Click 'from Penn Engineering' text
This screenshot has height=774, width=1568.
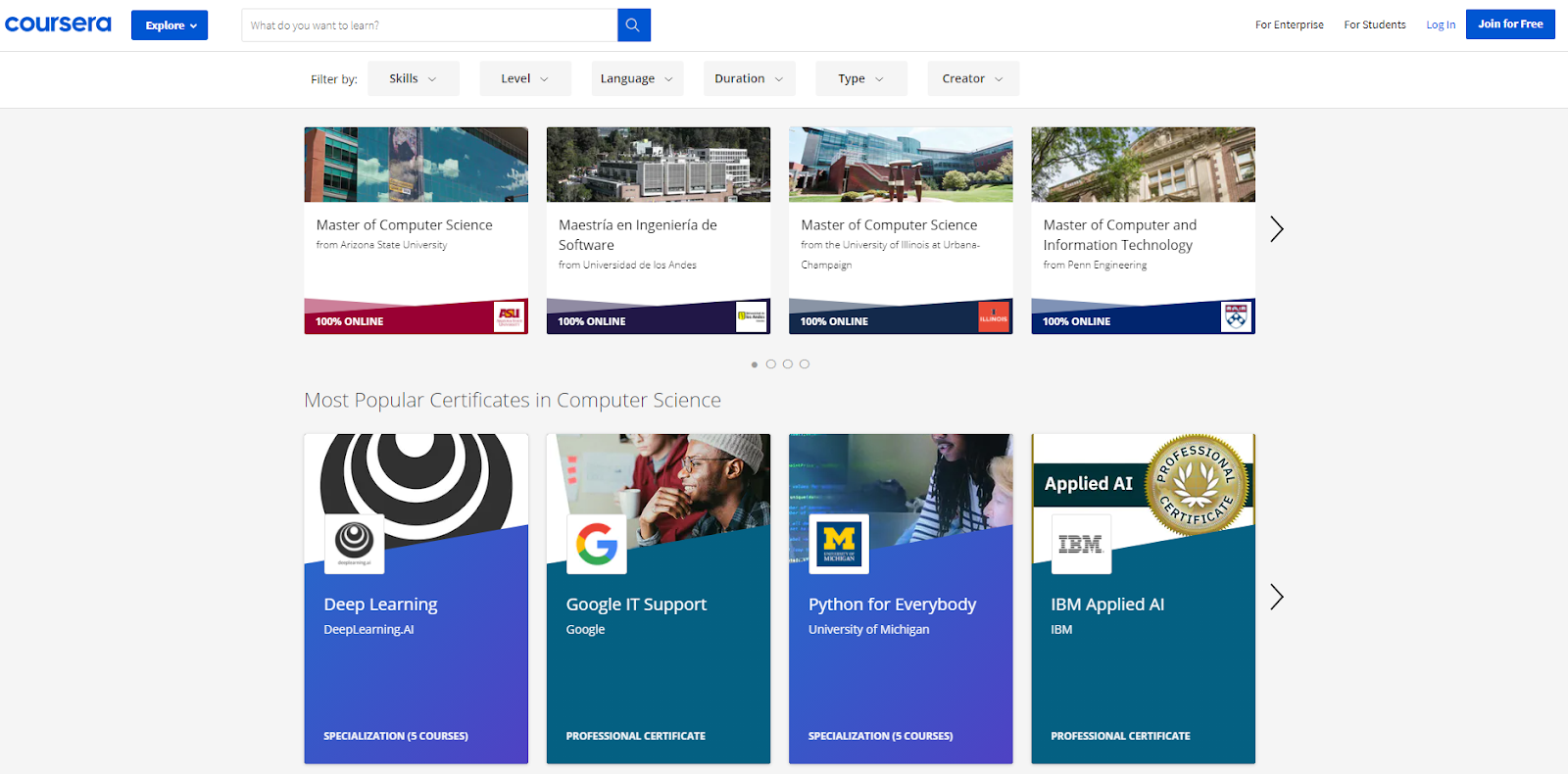point(1095,266)
